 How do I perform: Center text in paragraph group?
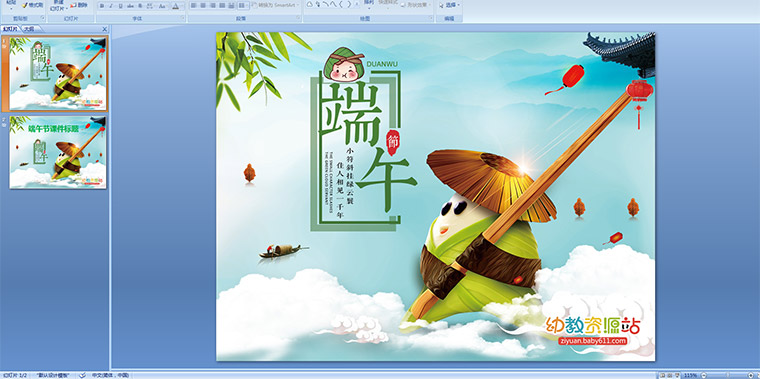tap(203, 6)
